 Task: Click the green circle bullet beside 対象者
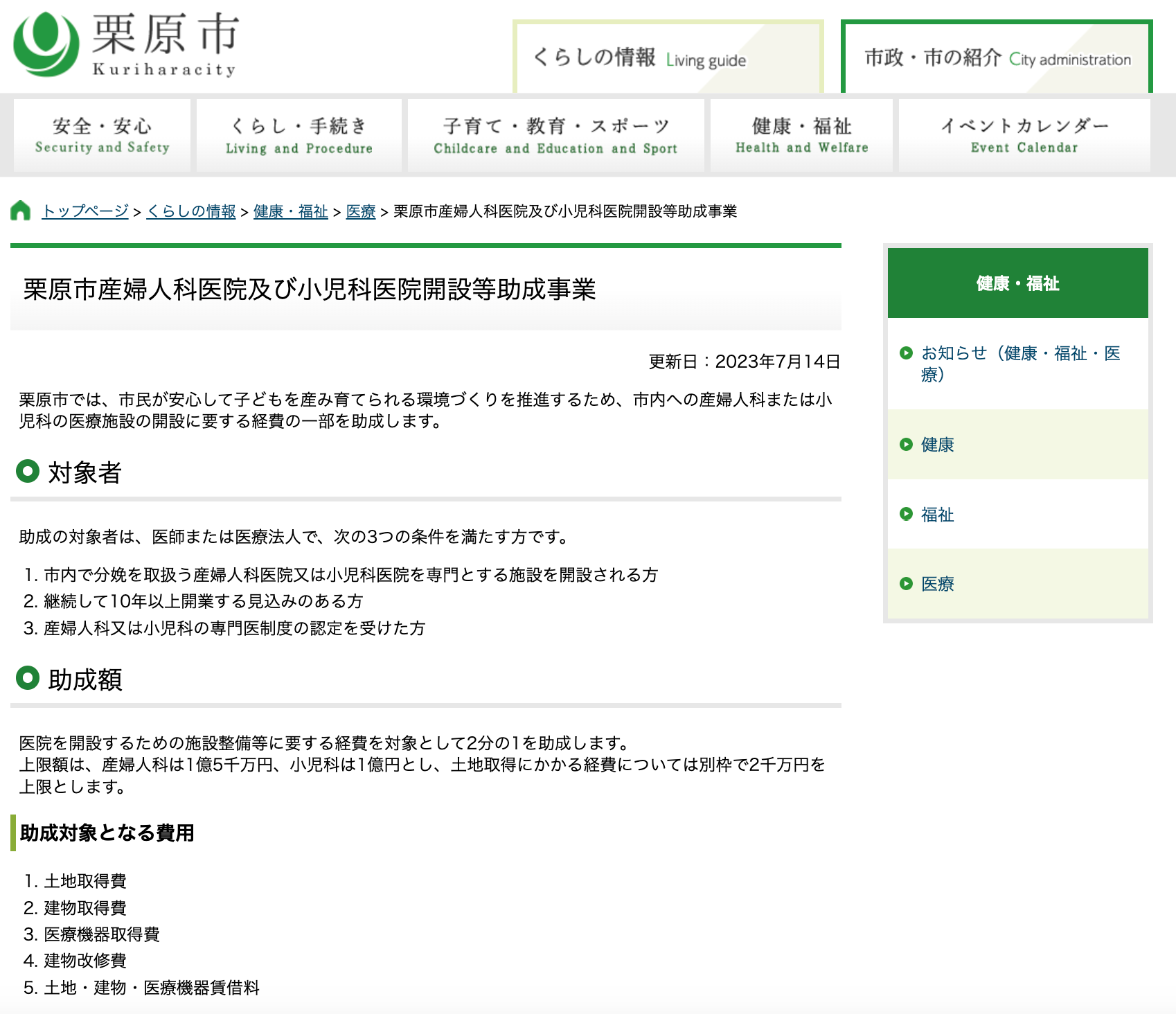pyautogui.click(x=28, y=472)
